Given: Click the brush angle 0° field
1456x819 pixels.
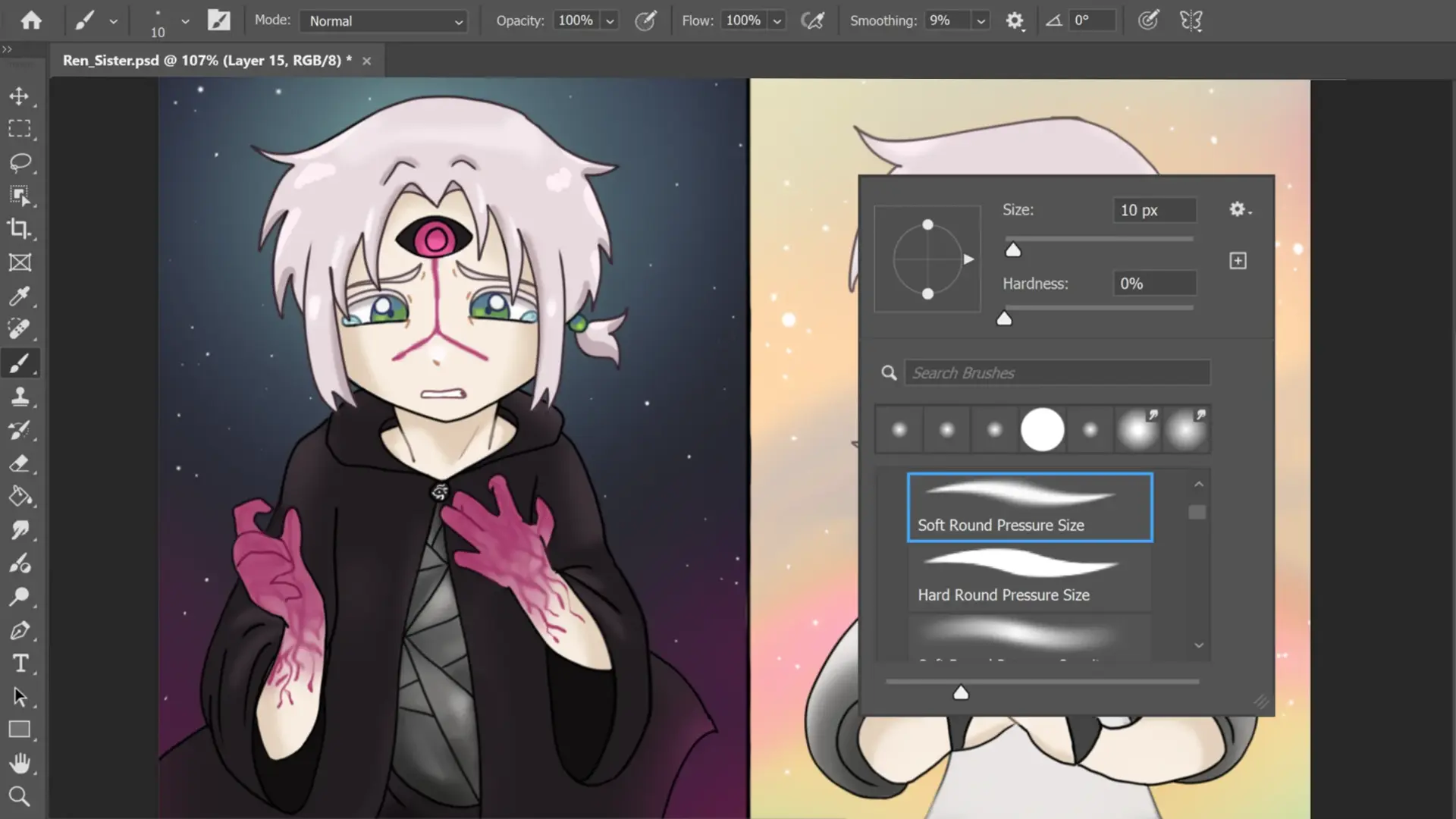Looking at the screenshot, I should click(x=1093, y=20).
